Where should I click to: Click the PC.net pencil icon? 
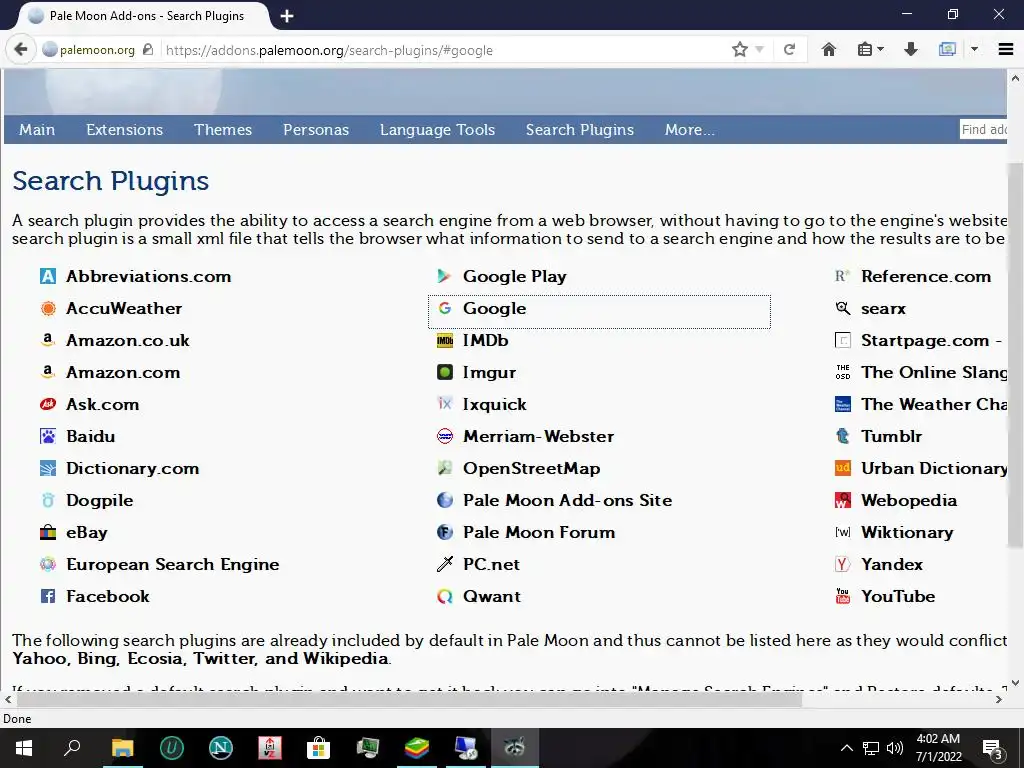point(445,564)
